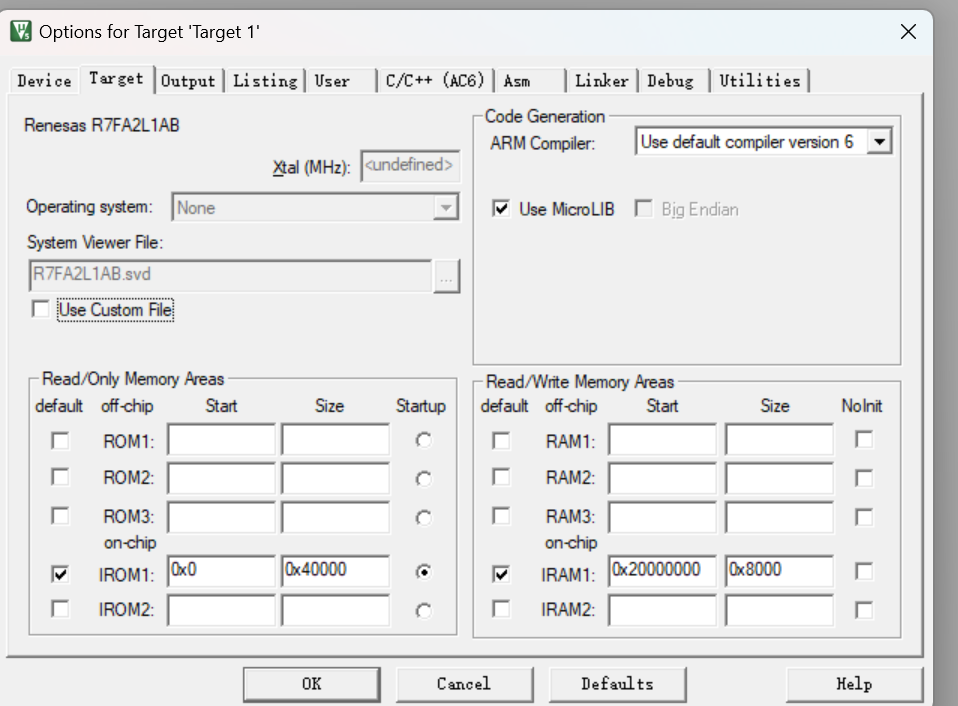958x706 pixels.
Task: Click the Xtal (MHz) input field
Action: pyautogui.click(x=410, y=166)
